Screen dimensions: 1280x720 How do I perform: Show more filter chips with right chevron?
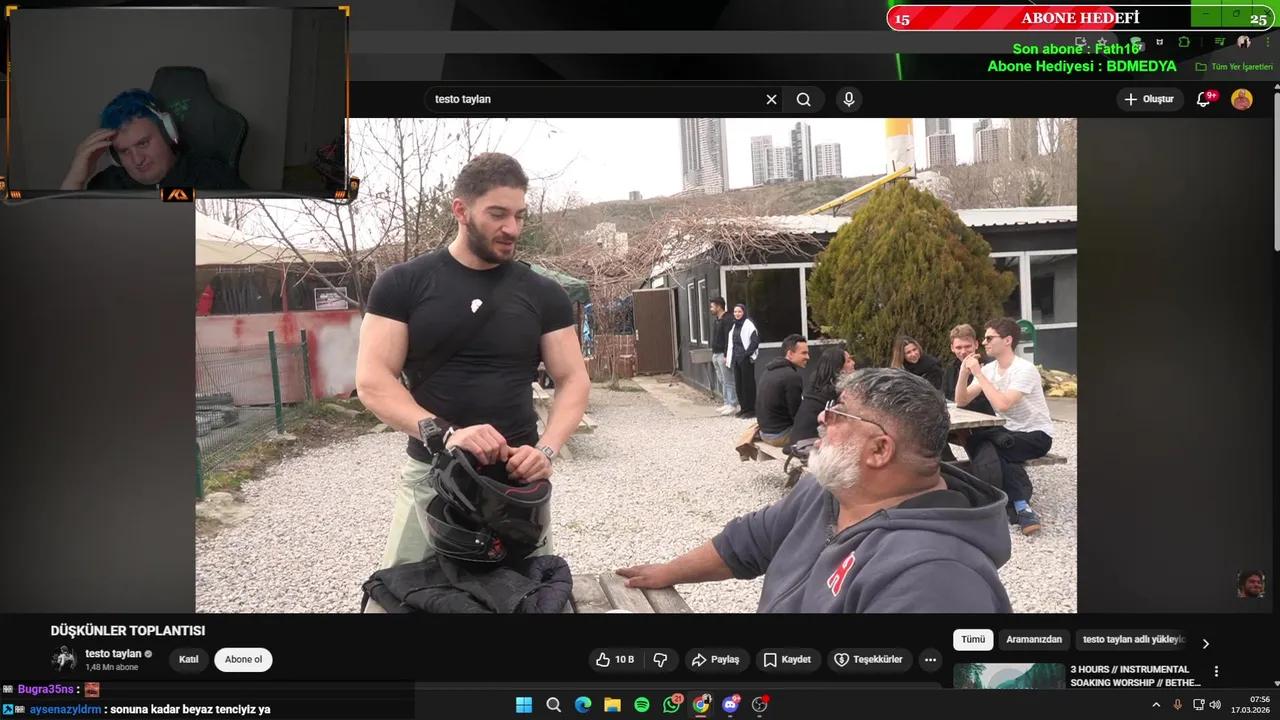tap(1205, 643)
